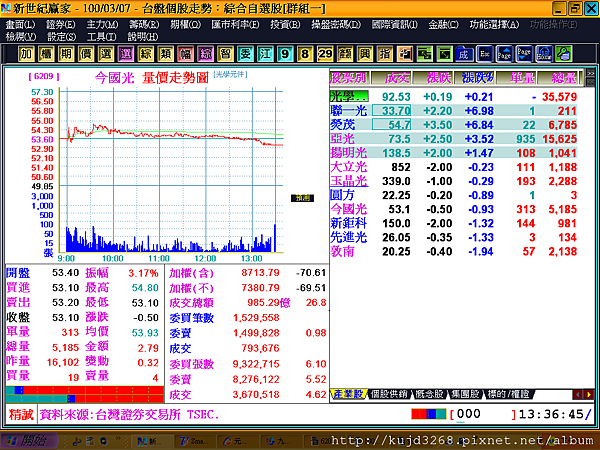The width and height of the screenshot is (600, 450).
Task: Click the 單量 column header
Action: point(517,78)
